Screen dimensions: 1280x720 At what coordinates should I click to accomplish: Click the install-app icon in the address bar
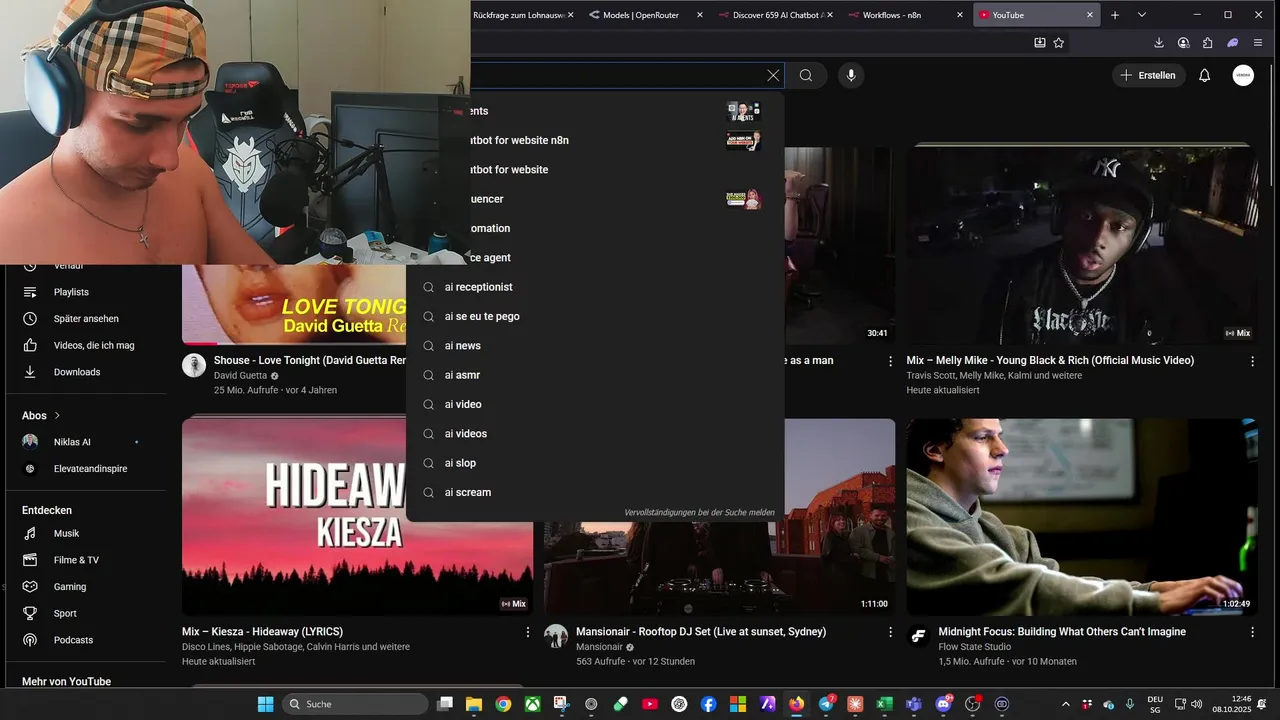1040,43
